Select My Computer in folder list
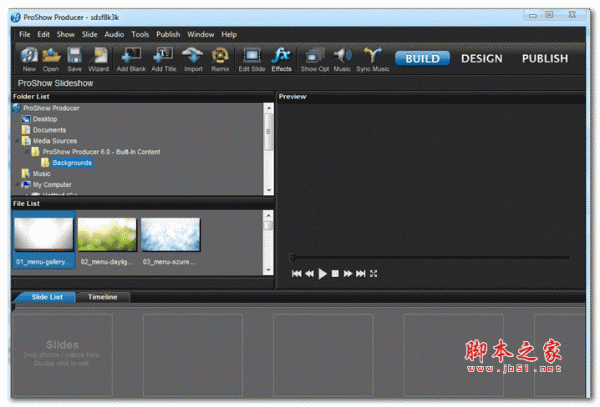Viewport: 600px width, 407px height. pyautogui.click(x=52, y=185)
